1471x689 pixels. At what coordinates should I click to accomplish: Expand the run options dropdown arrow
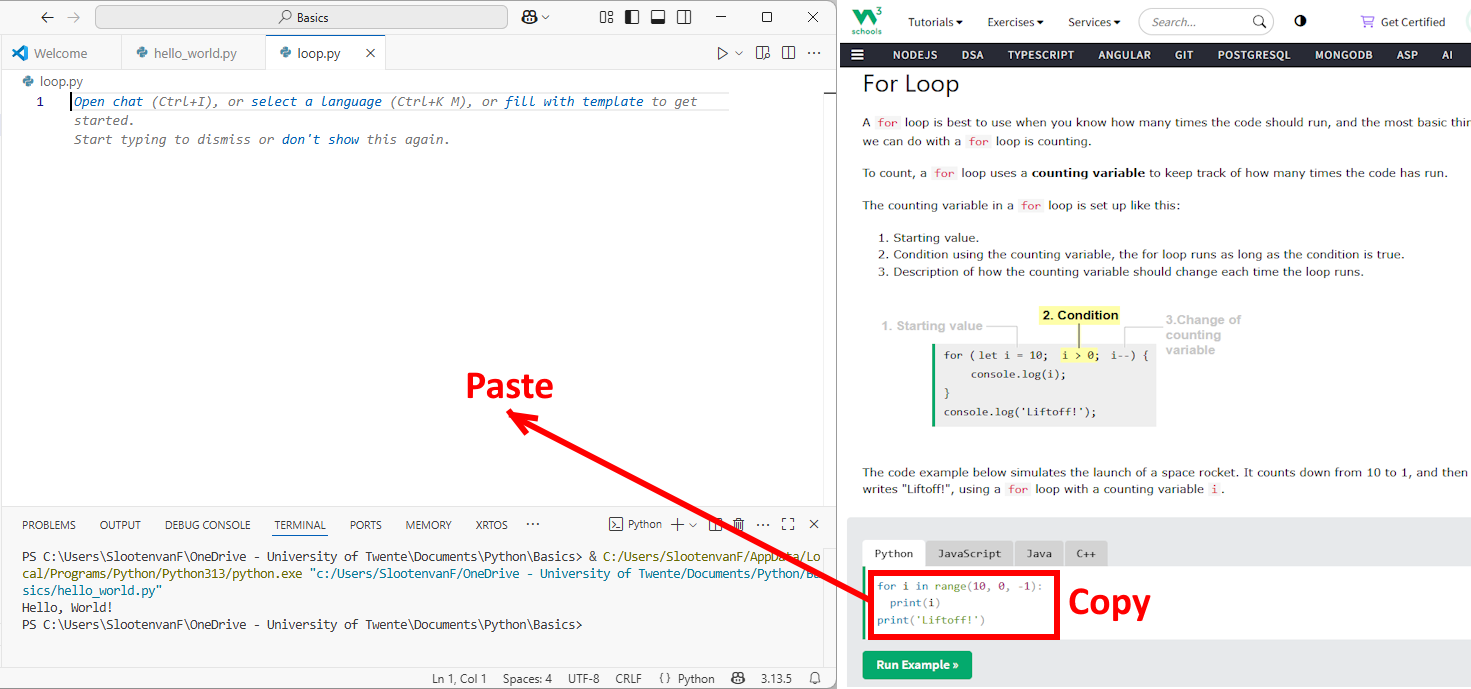click(740, 53)
